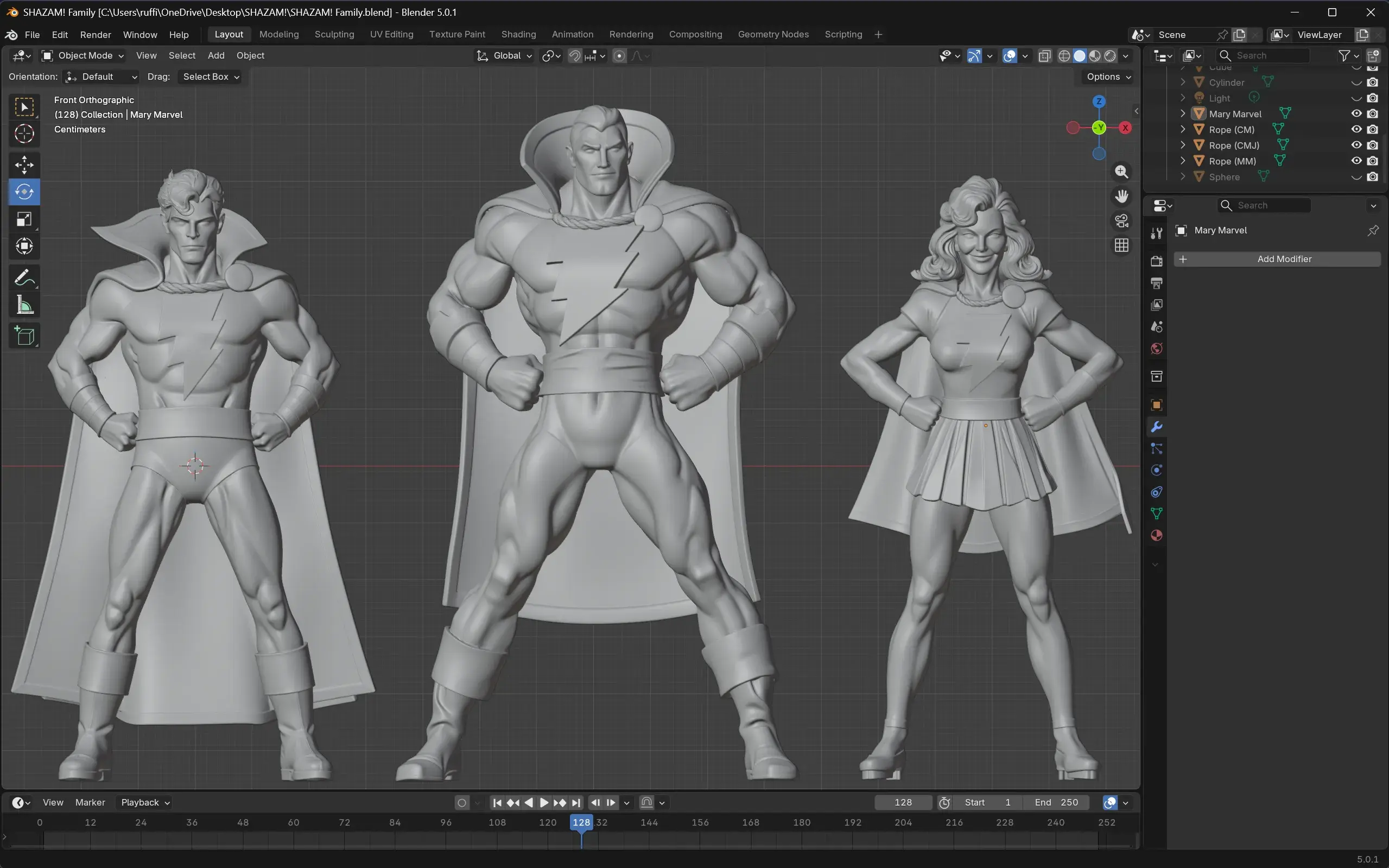
Task: Open the Object Mode dropdown
Action: point(83,56)
